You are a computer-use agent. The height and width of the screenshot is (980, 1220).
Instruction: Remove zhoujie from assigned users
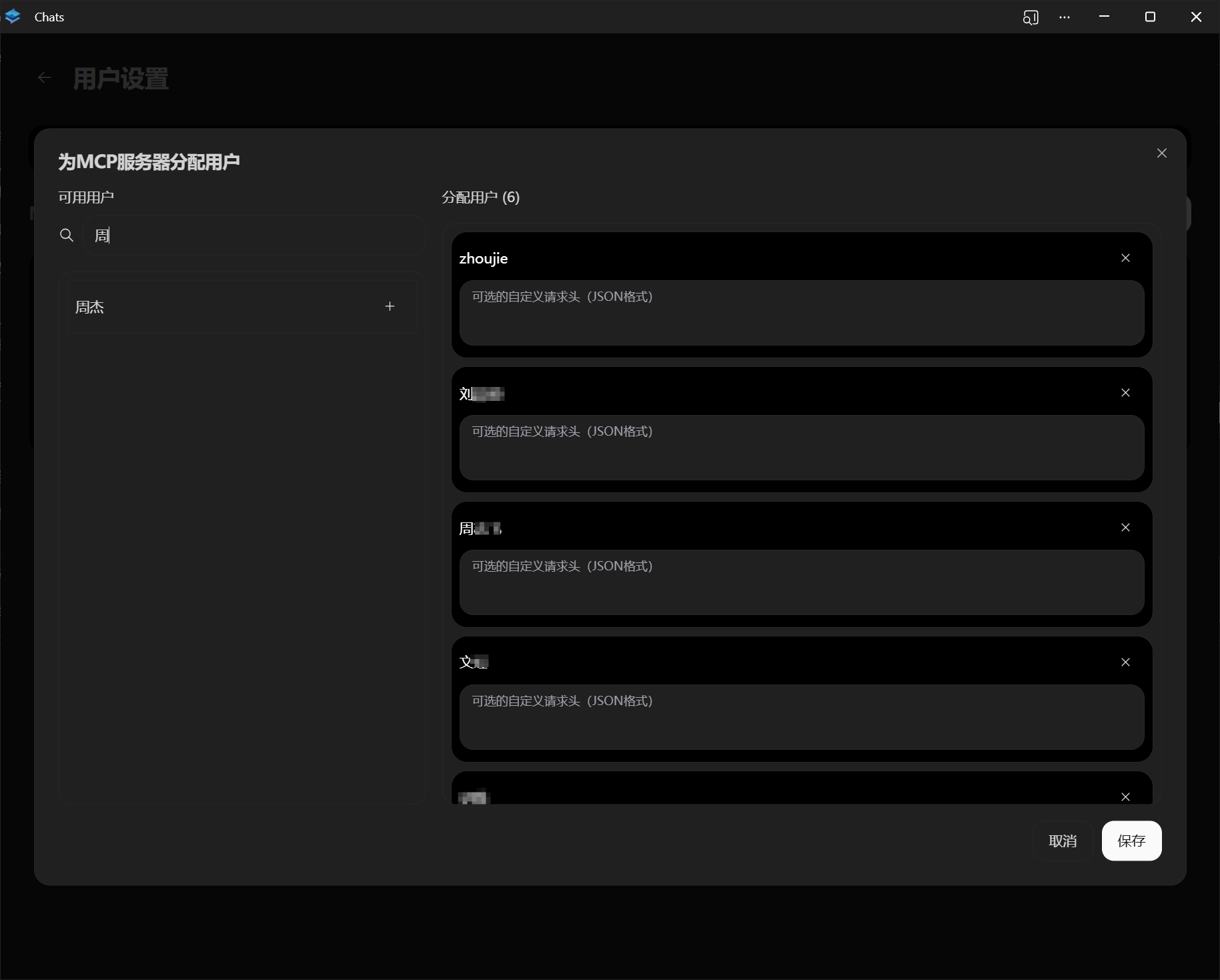click(1126, 258)
